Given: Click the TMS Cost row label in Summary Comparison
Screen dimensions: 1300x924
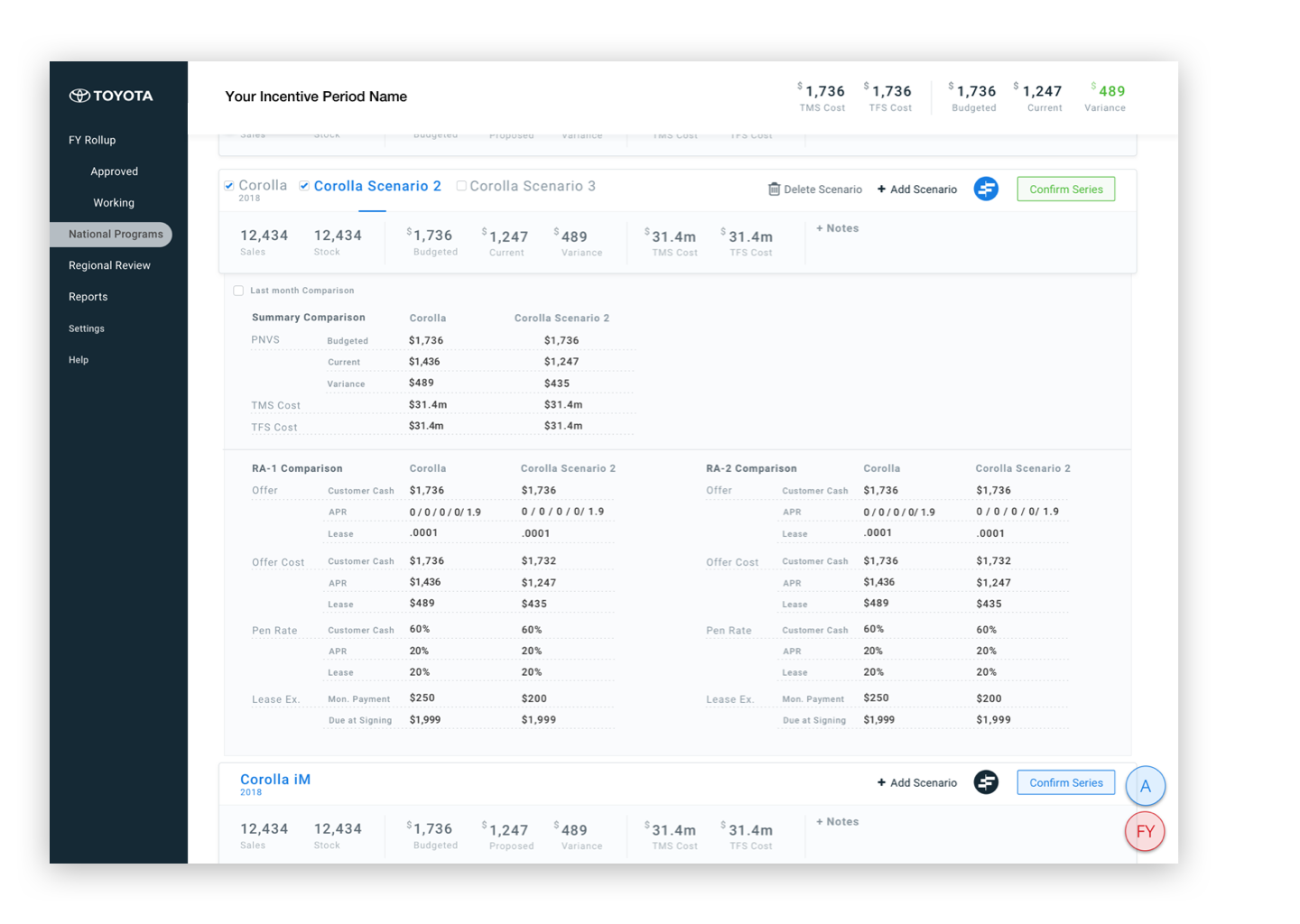Looking at the screenshot, I should [275, 406].
